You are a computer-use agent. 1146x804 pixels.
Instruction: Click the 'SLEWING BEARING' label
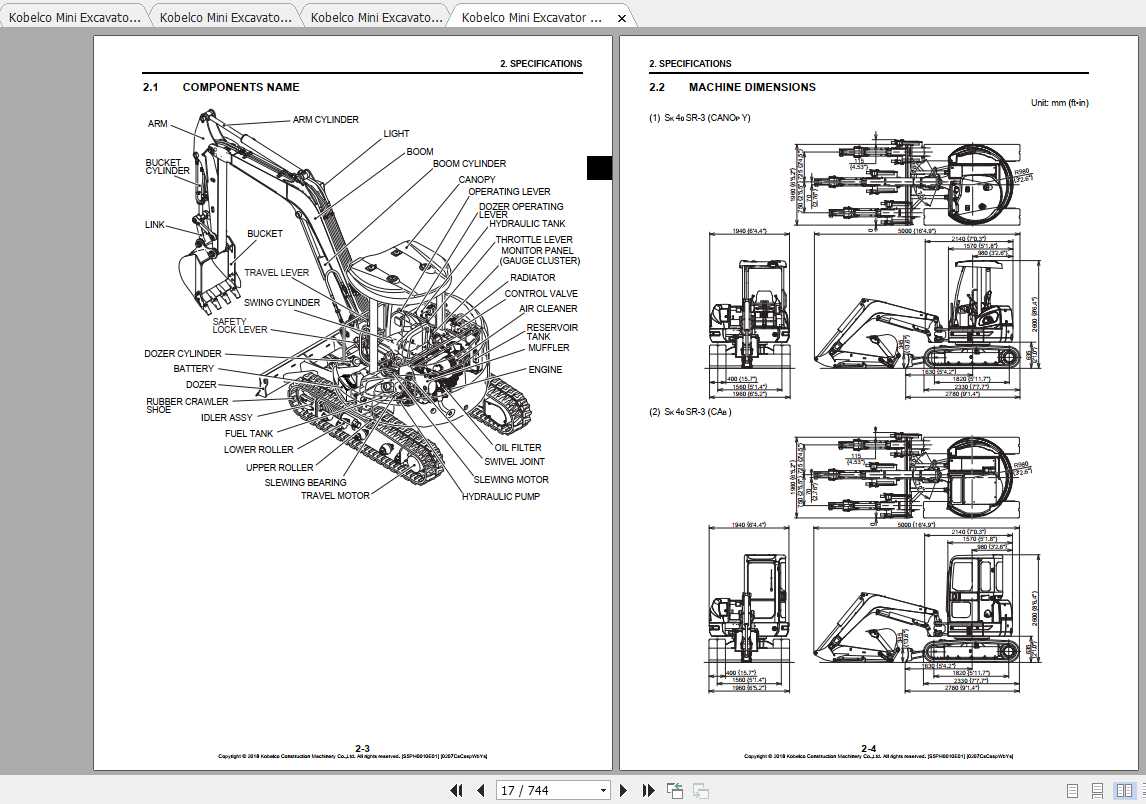[306, 482]
